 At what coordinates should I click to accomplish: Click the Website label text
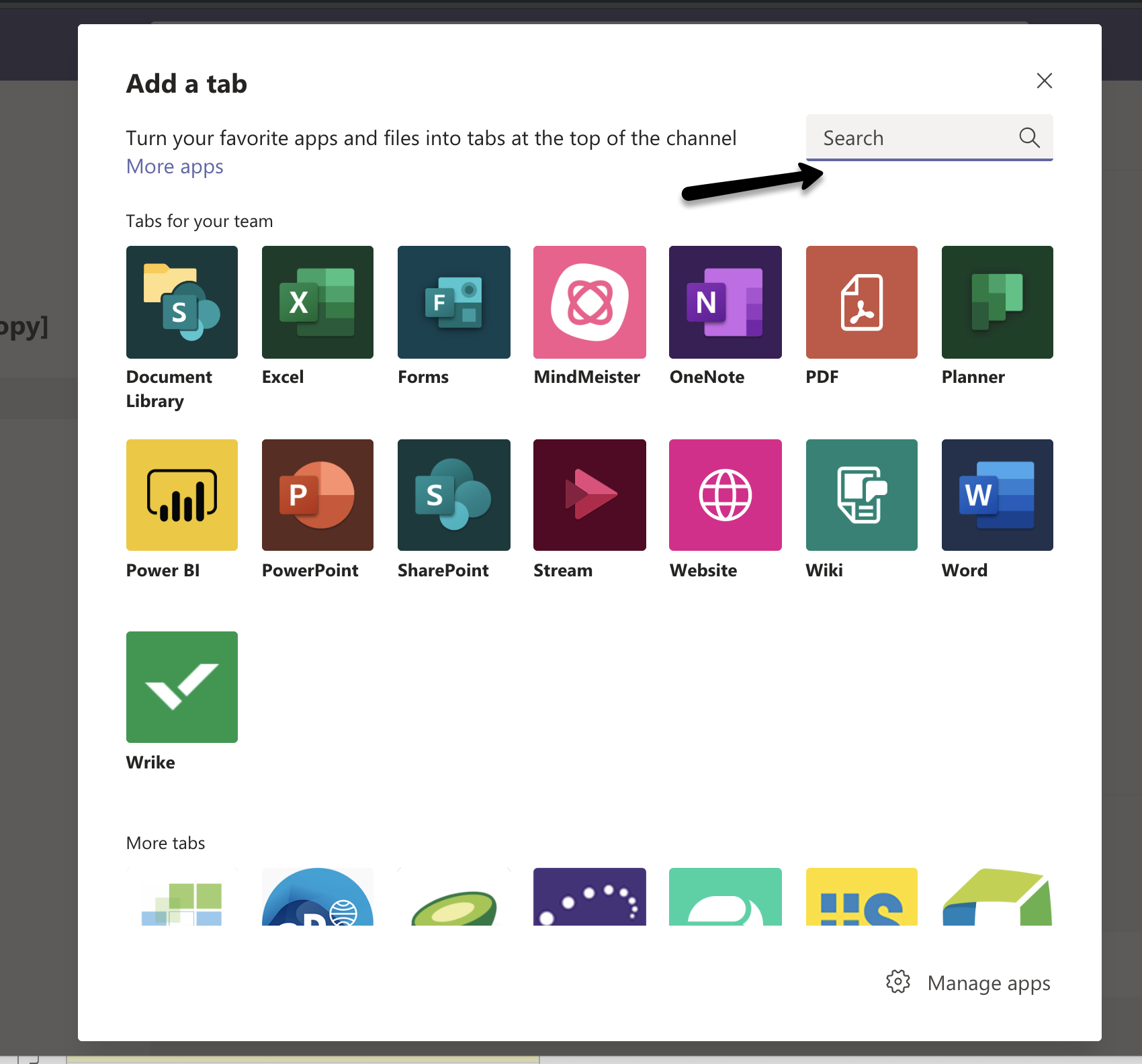click(703, 570)
